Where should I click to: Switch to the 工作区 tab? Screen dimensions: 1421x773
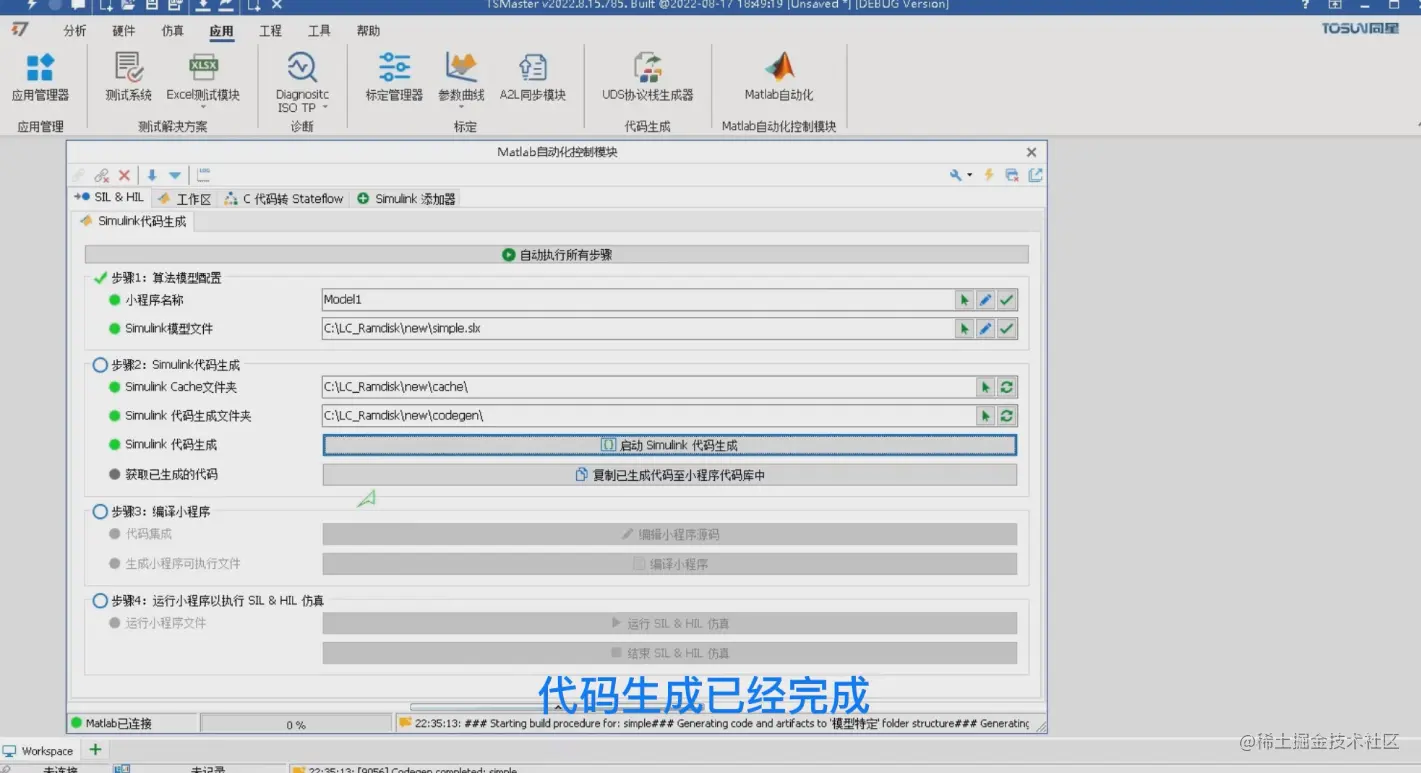184,199
